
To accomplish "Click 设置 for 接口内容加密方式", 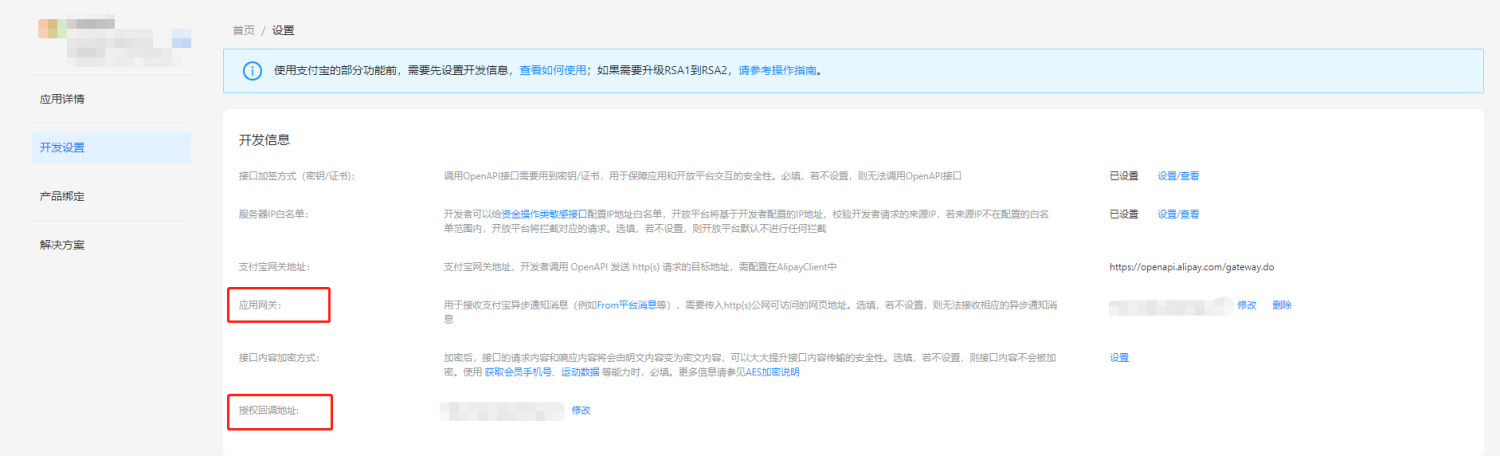I will point(1119,358).
